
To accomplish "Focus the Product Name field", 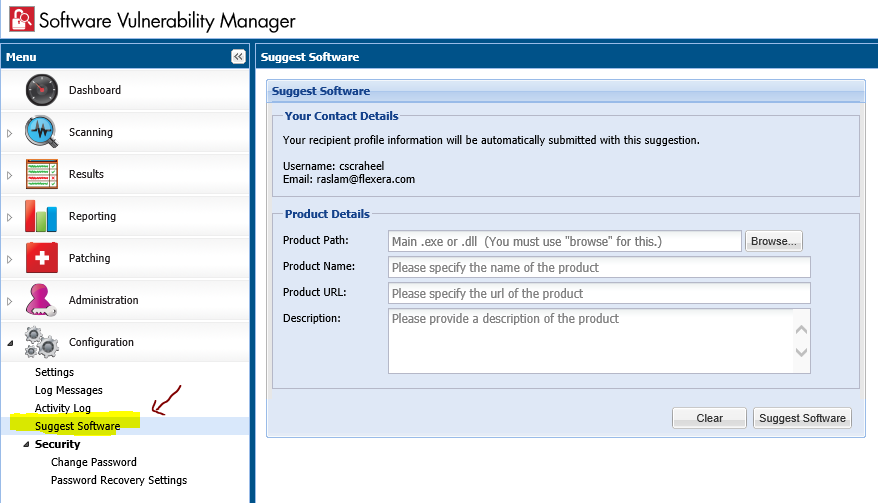I will pos(599,267).
